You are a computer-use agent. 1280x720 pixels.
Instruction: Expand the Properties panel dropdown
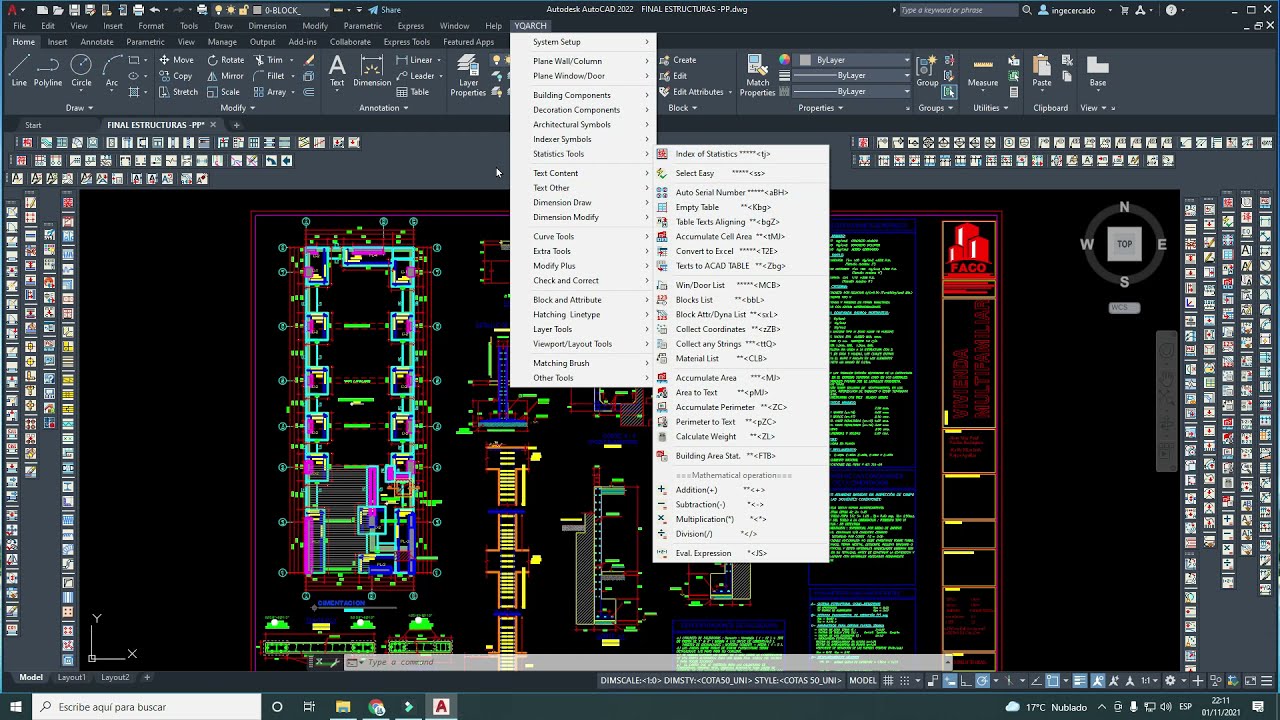coord(820,108)
